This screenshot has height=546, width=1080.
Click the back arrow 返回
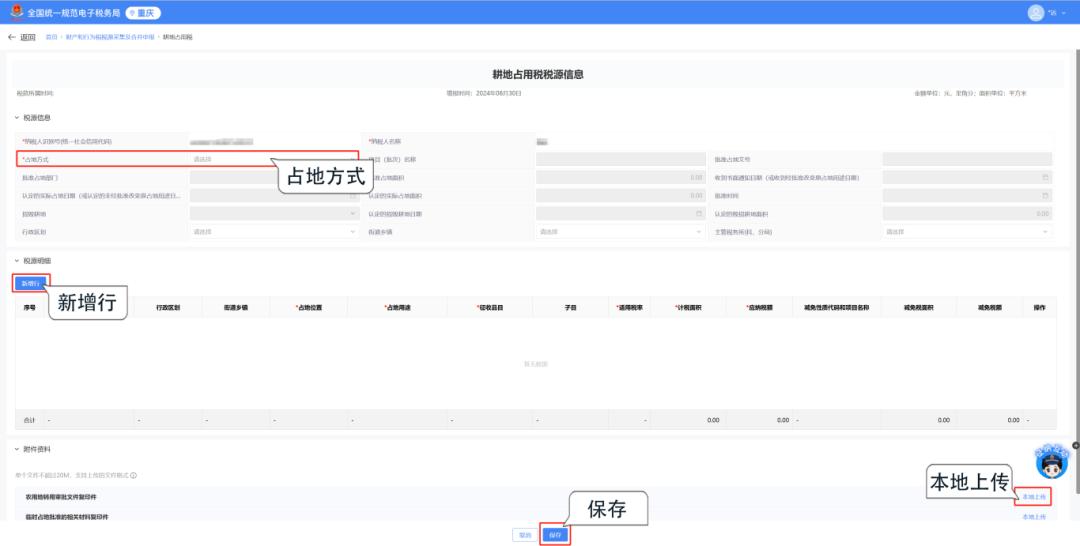point(21,37)
